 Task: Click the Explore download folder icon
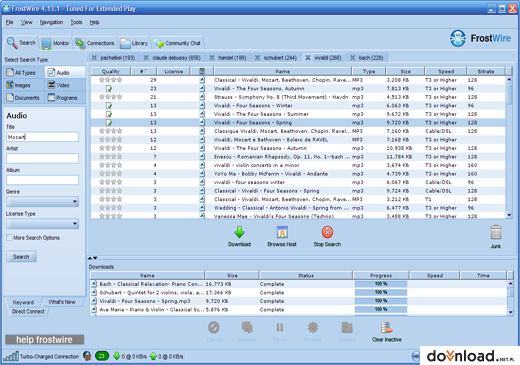(347, 327)
